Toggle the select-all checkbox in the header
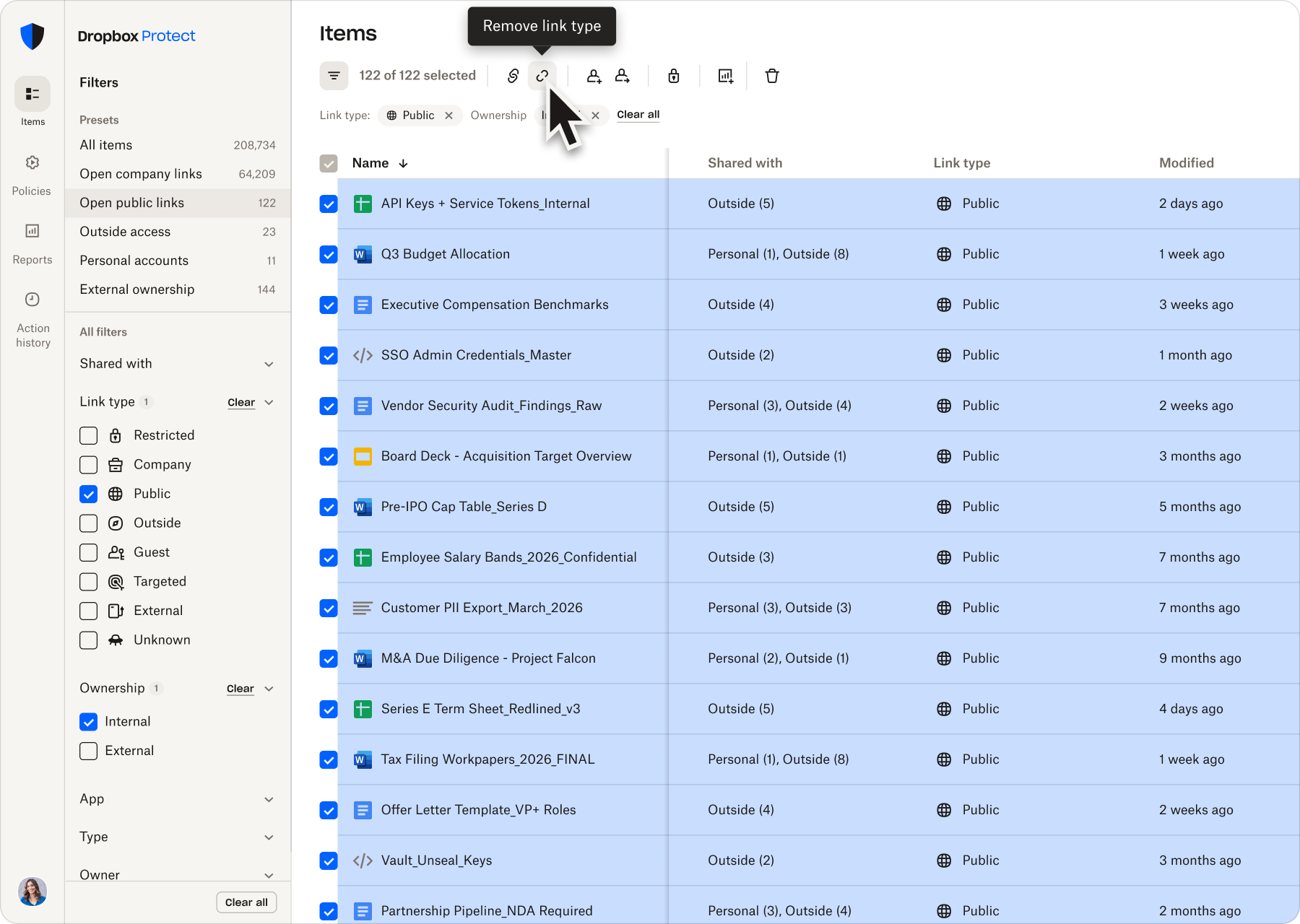Screen dimensions: 1300x924 329,163
